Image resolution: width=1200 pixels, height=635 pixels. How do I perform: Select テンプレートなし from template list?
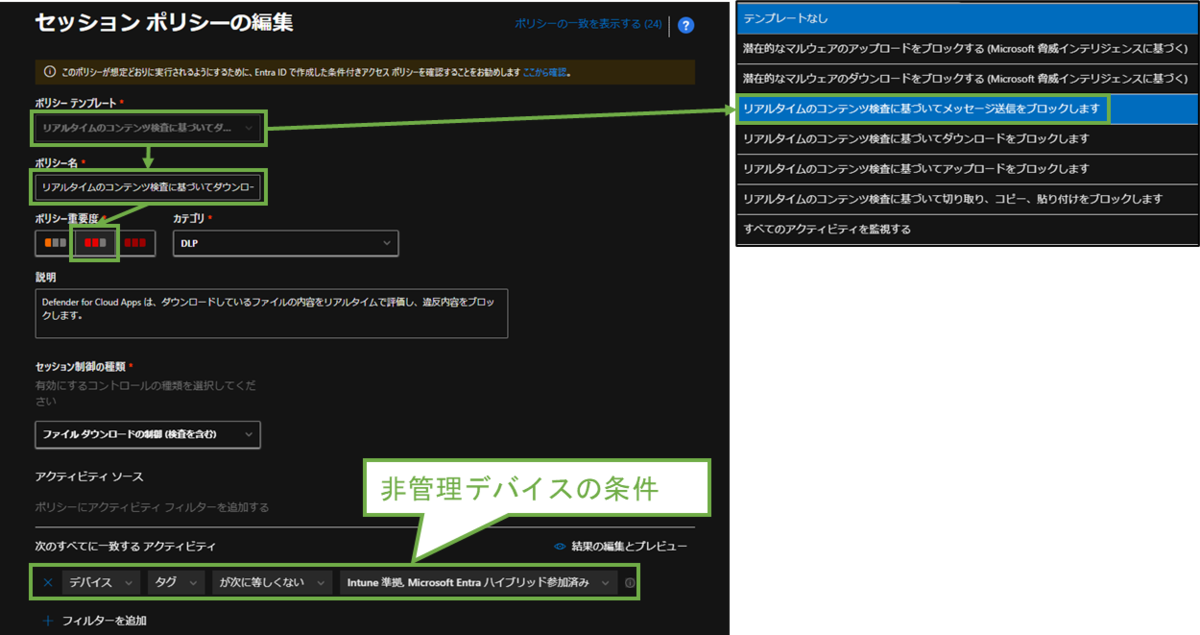tap(967, 18)
